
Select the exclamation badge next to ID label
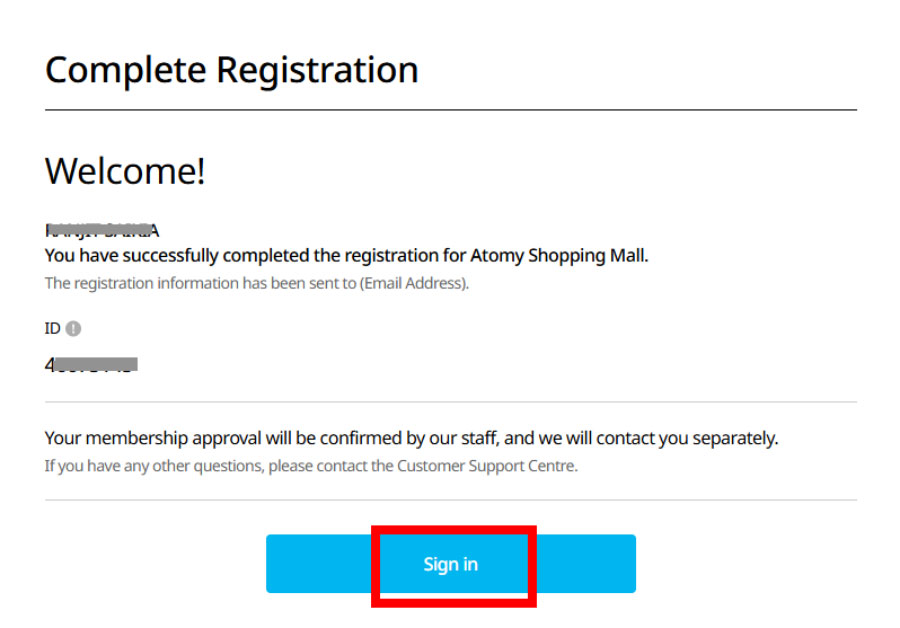[x=71, y=328]
